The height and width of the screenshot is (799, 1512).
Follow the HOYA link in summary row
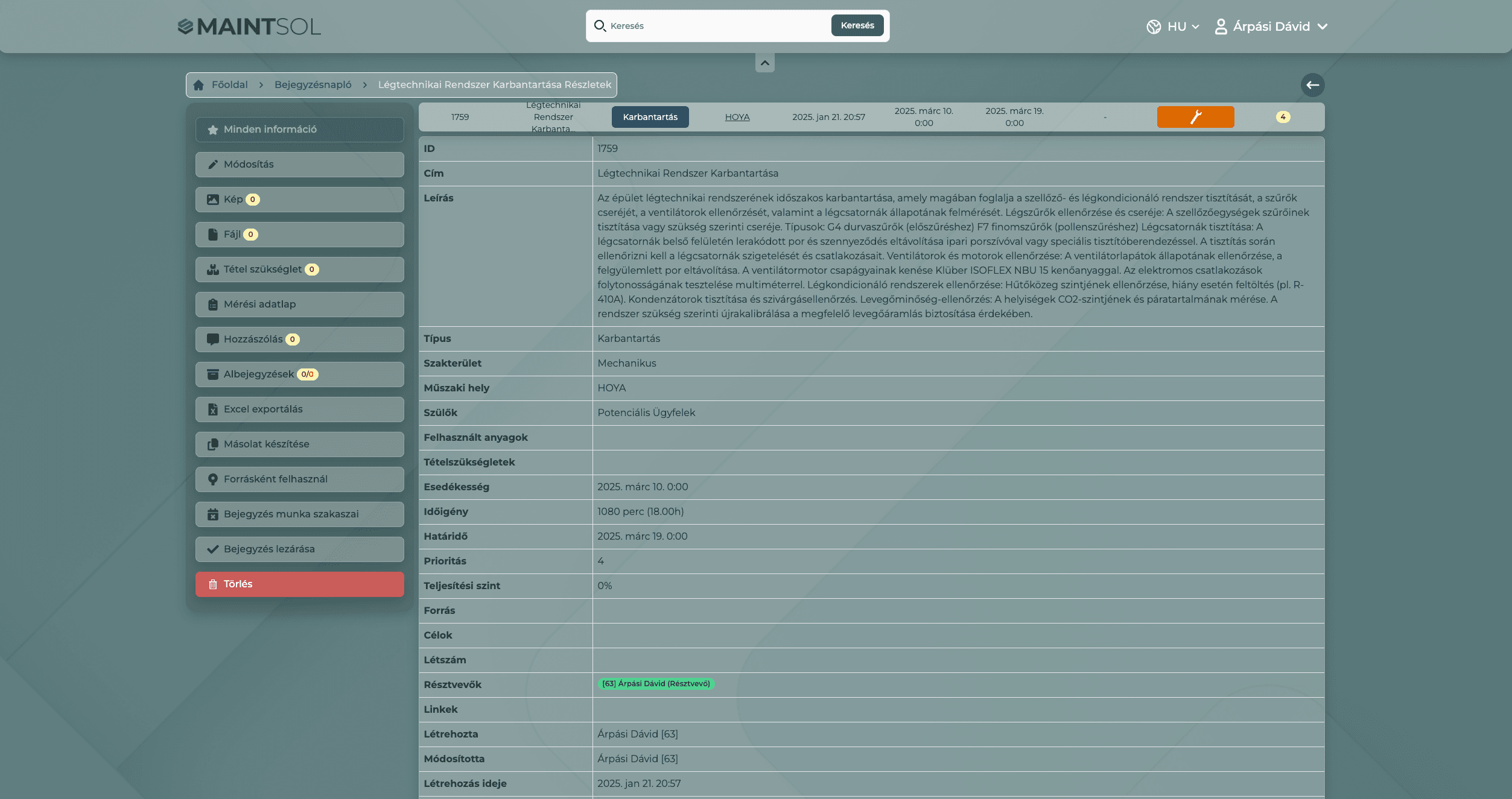pos(737,117)
